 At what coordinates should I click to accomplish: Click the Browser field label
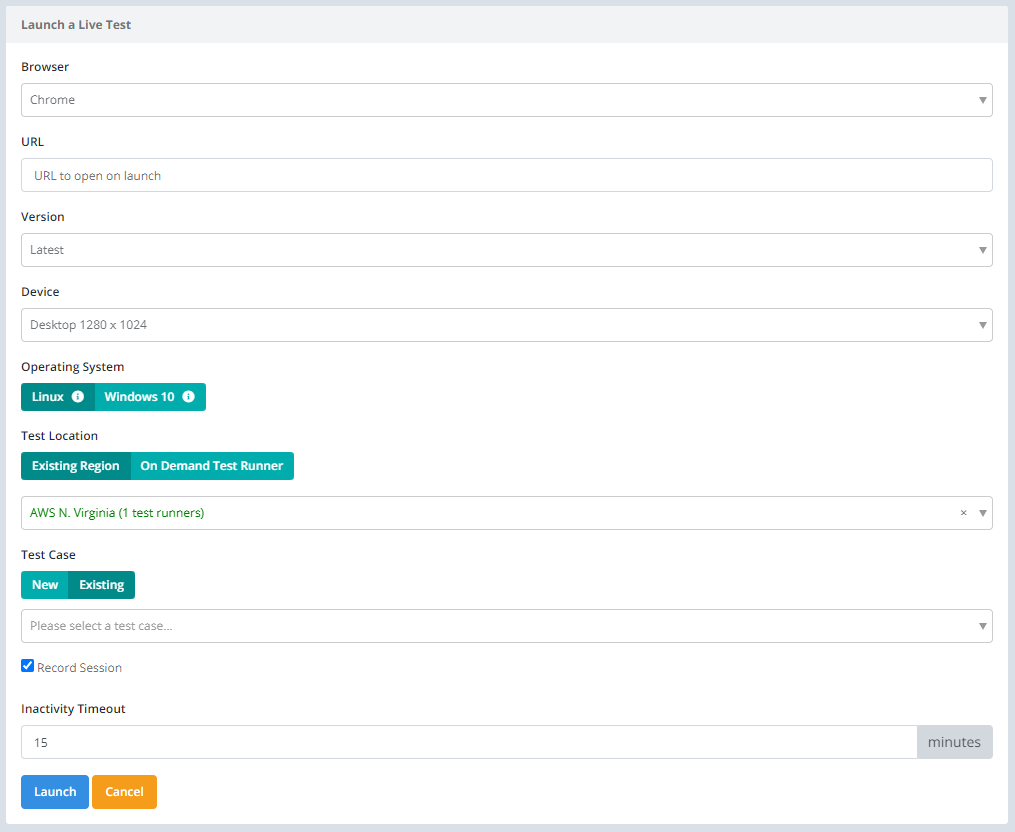click(45, 67)
